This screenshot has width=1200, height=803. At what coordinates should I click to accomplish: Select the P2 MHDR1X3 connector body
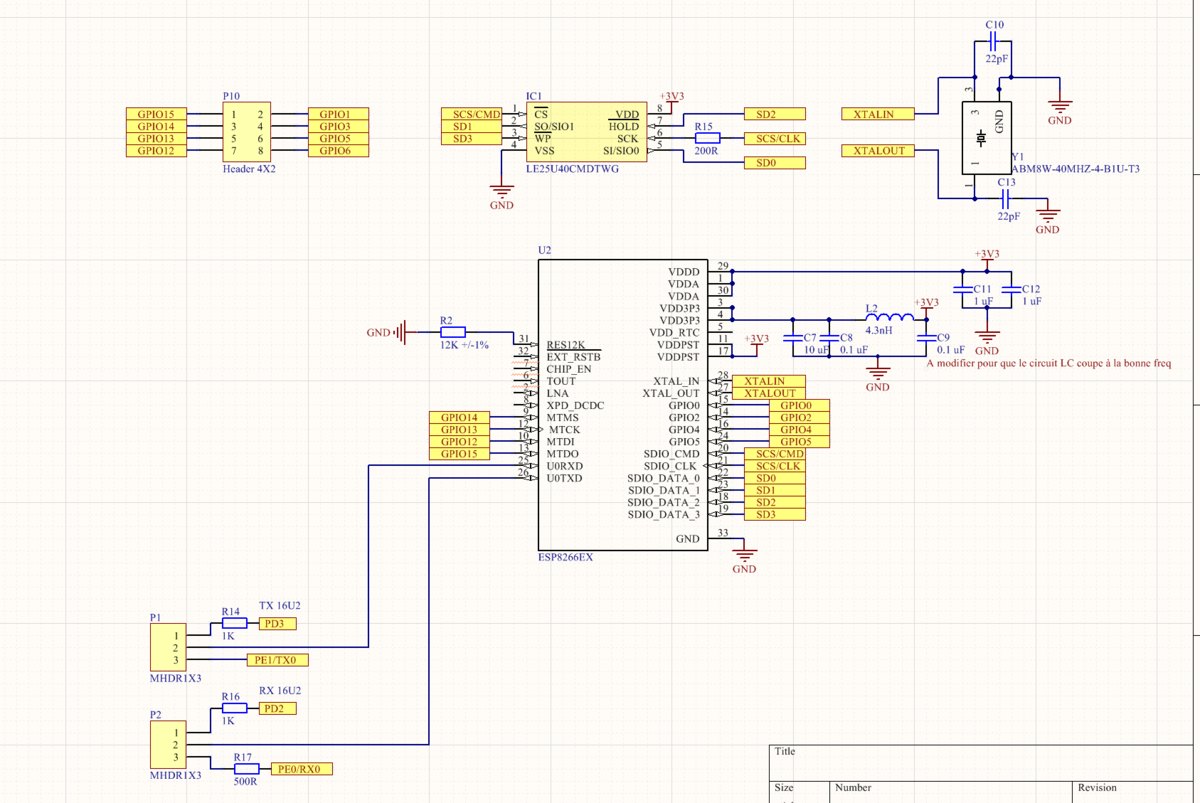click(x=166, y=745)
